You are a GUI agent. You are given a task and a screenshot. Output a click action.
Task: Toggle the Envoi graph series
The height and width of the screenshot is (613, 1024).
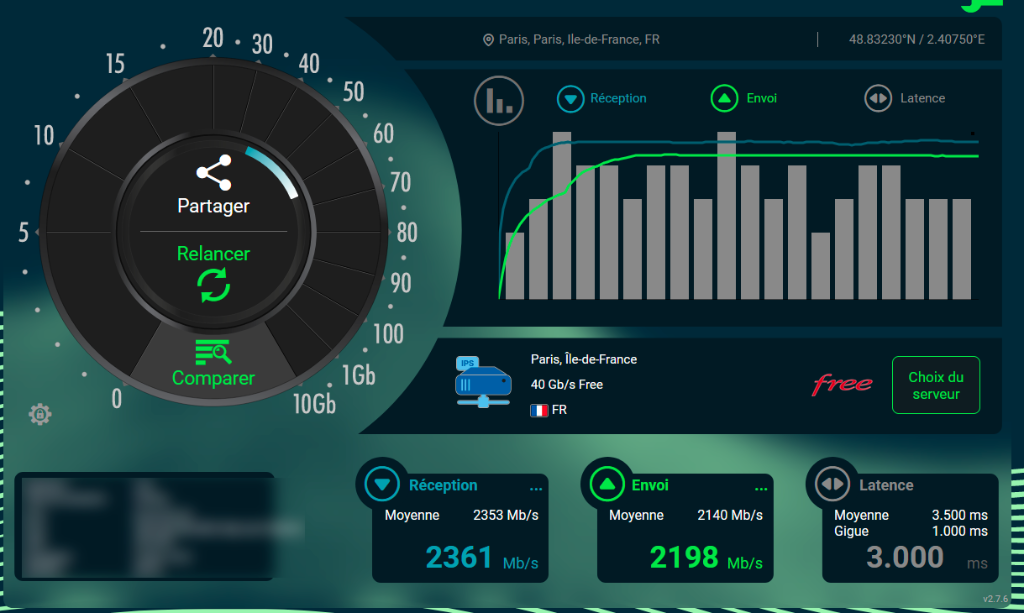click(724, 98)
